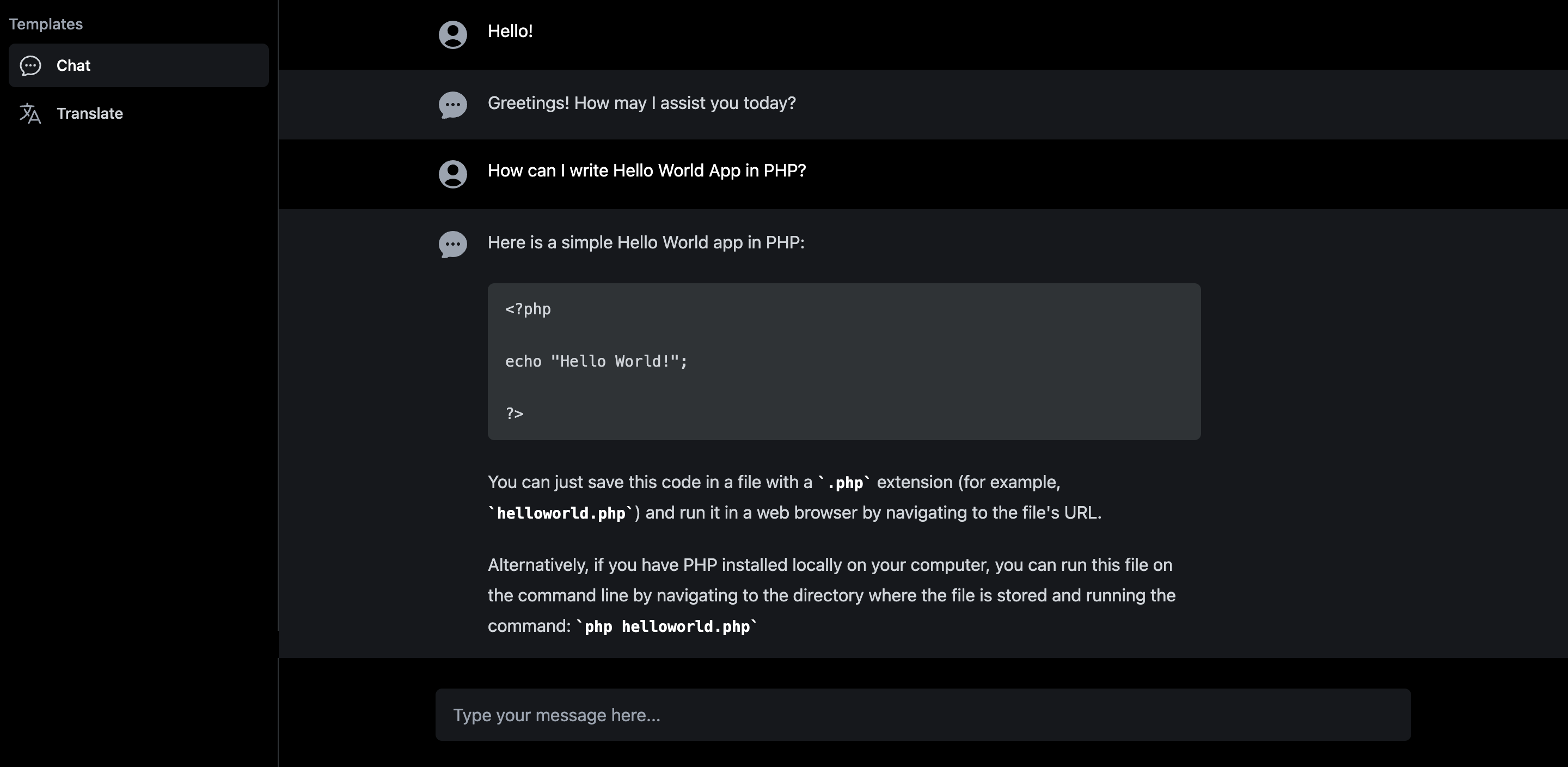Click the Templates sidebar heading
The width and height of the screenshot is (1568, 767).
(46, 24)
